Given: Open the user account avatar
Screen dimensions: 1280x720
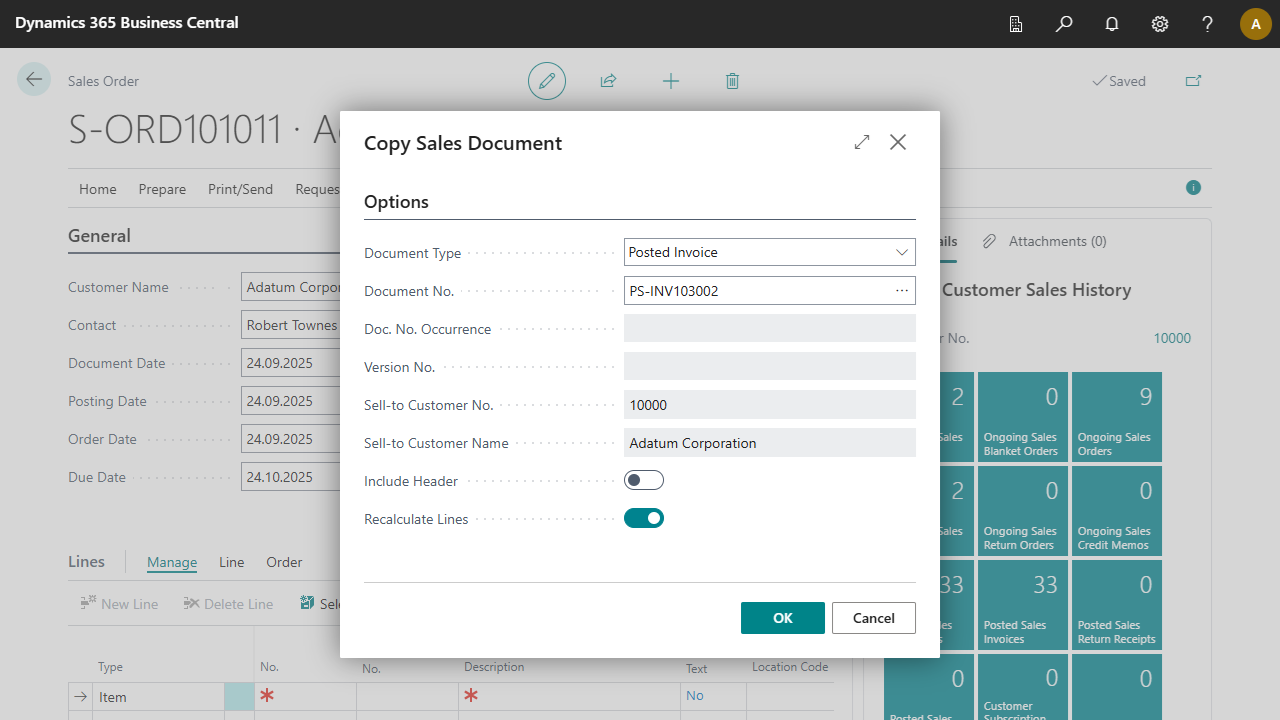Looking at the screenshot, I should coord(1255,24).
